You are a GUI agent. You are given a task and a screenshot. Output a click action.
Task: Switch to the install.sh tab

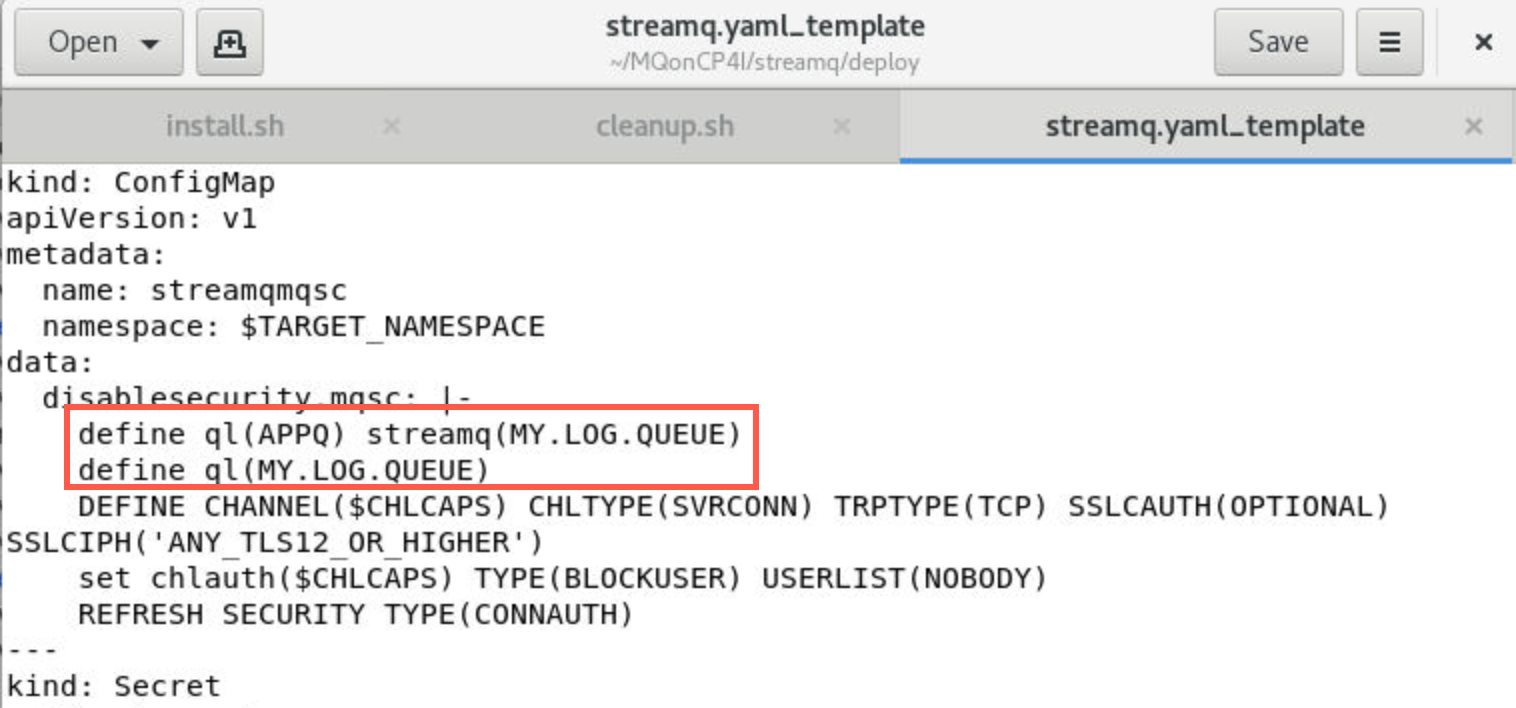click(224, 127)
